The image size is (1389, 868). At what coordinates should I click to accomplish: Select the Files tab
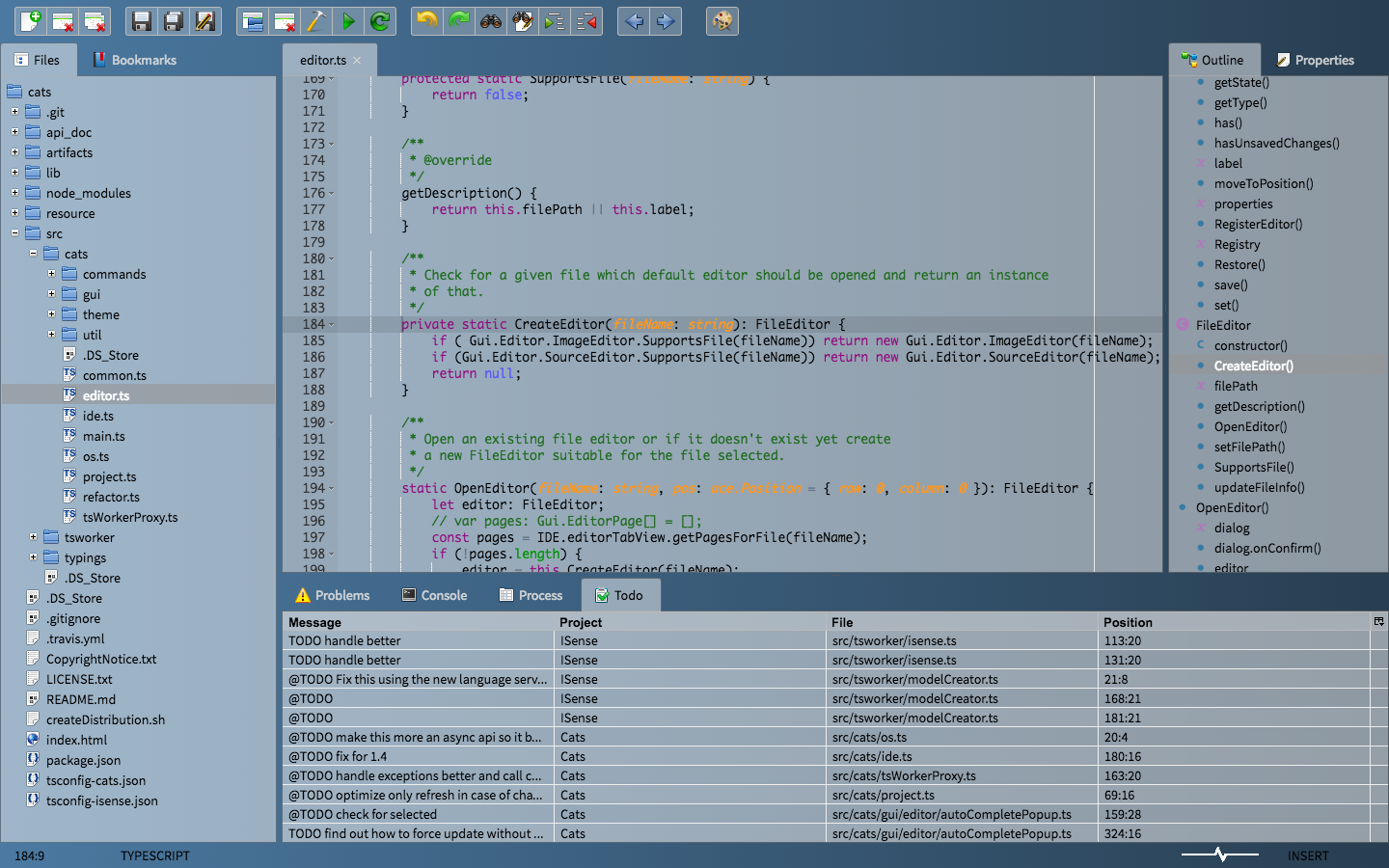[37, 60]
